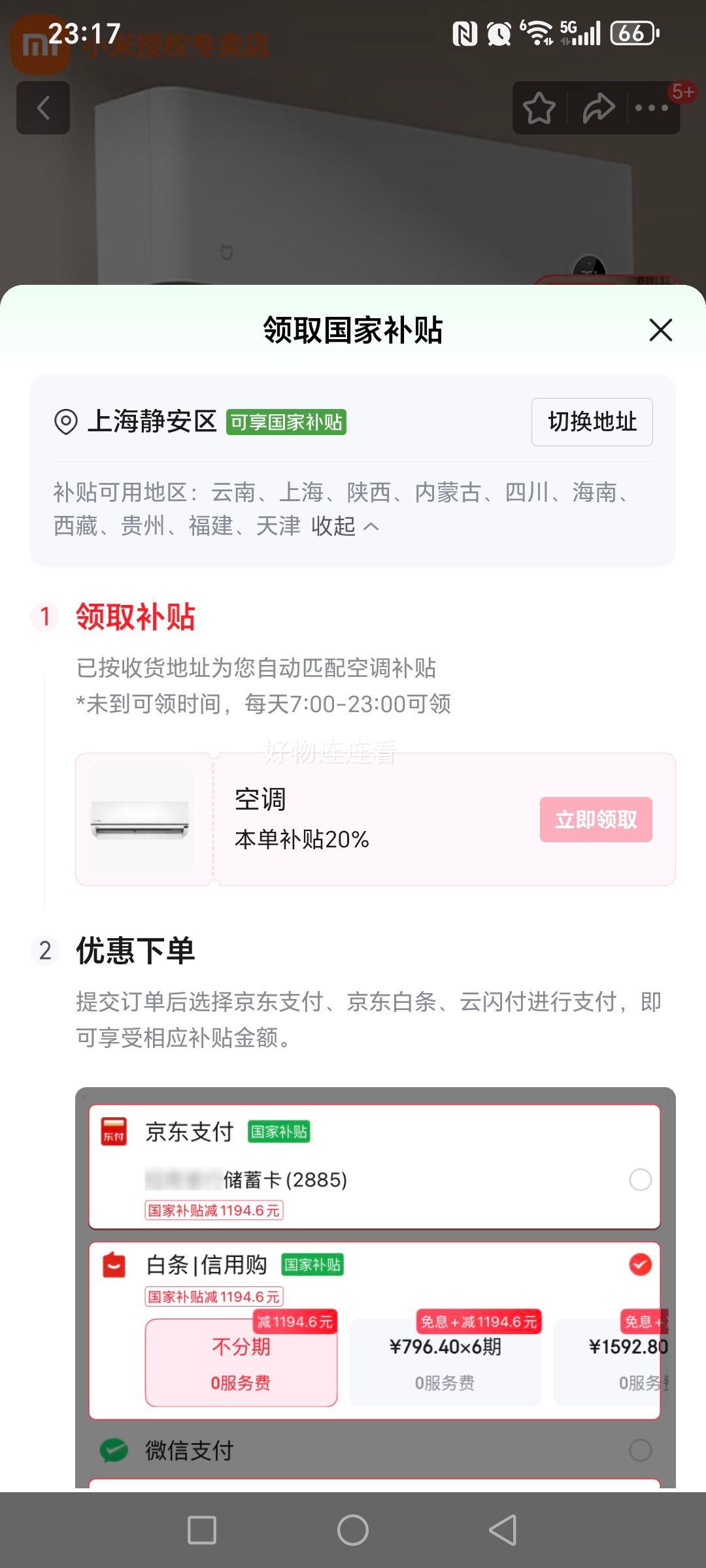Close the 领取国家补贴 popup
706x1568 pixels.
pyautogui.click(x=661, y=330)
